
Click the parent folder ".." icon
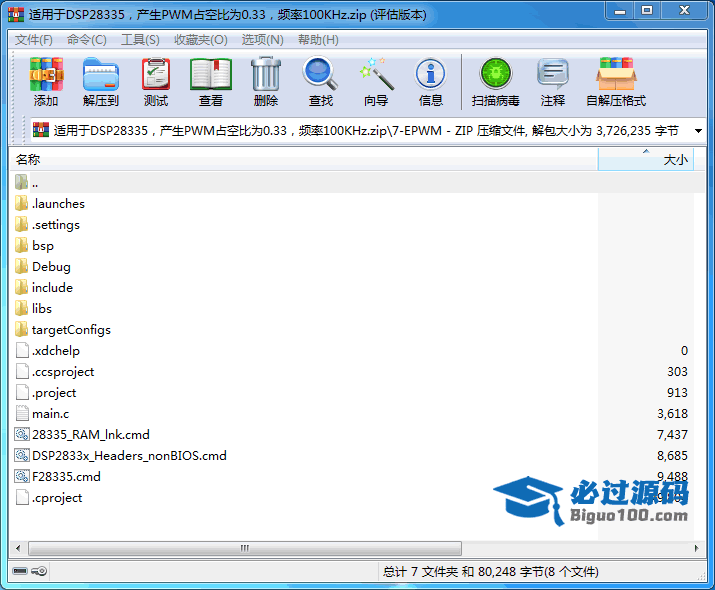21,182
